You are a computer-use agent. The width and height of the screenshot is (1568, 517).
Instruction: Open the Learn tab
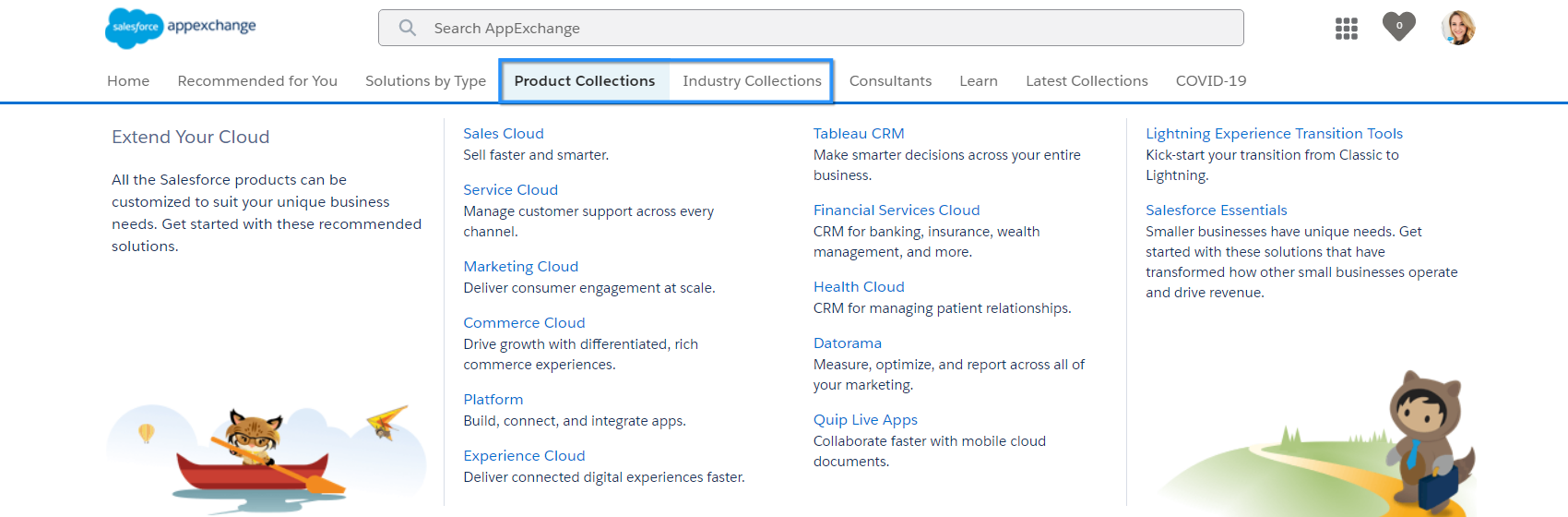click(x=979, y=81)
